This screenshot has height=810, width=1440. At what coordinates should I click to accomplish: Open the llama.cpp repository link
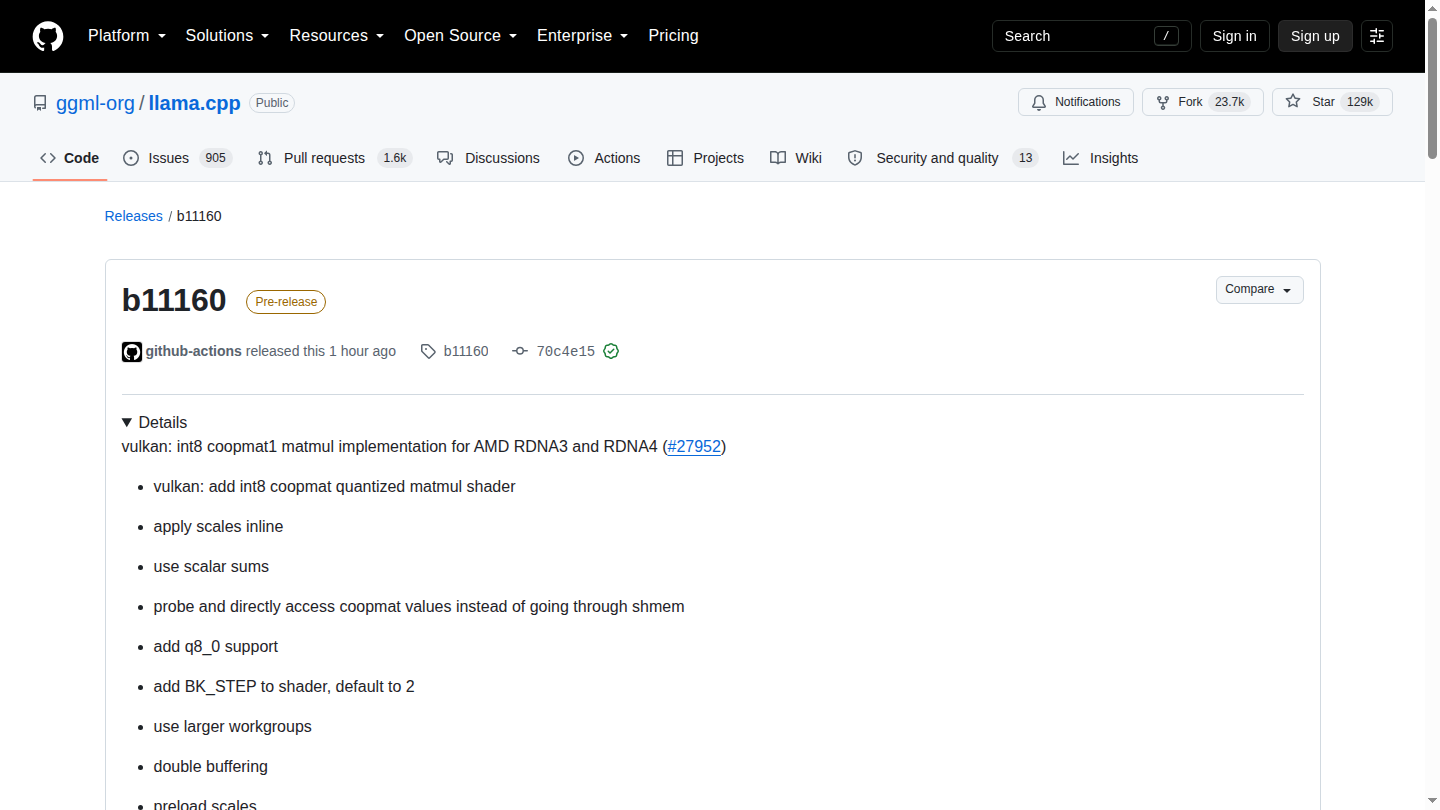pyautogui.click(x=195, y=103)
